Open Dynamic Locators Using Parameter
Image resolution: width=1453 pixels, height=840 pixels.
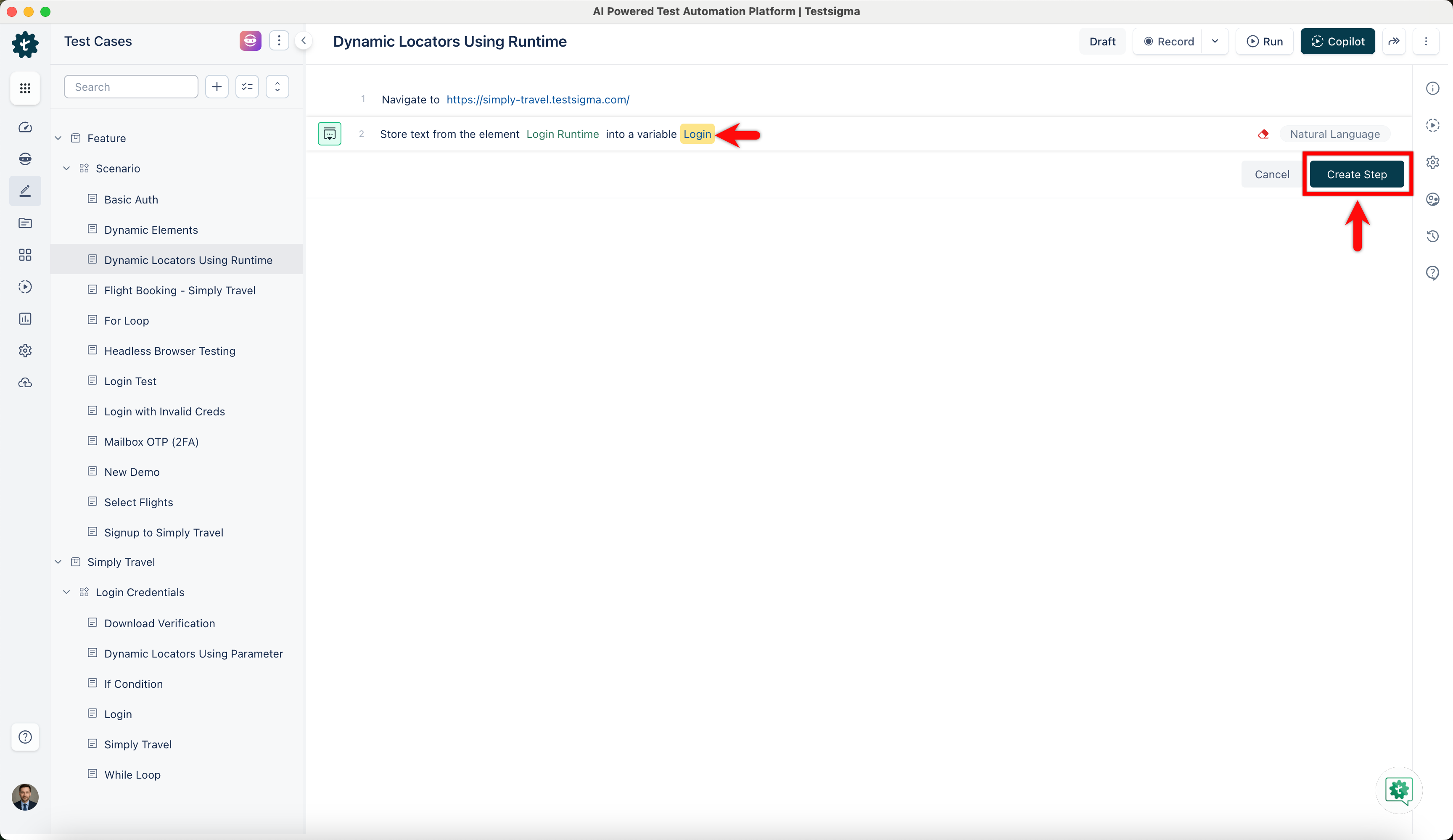click(193, 653)
